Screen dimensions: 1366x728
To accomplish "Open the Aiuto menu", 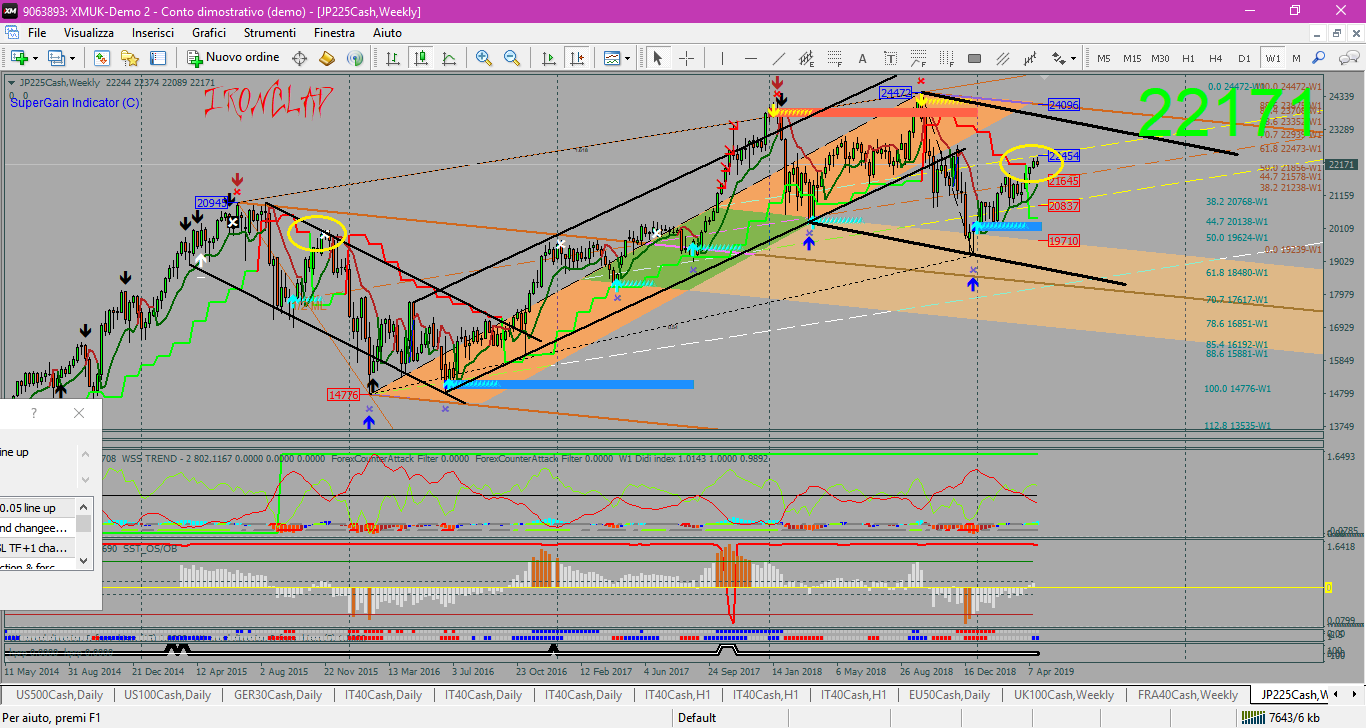I will pos(387,33).
